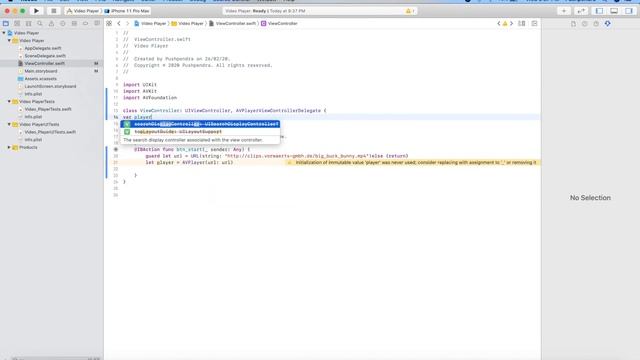Click the 'import AVFoundation' line
The image size is (640, 360).
click(150, 98)
